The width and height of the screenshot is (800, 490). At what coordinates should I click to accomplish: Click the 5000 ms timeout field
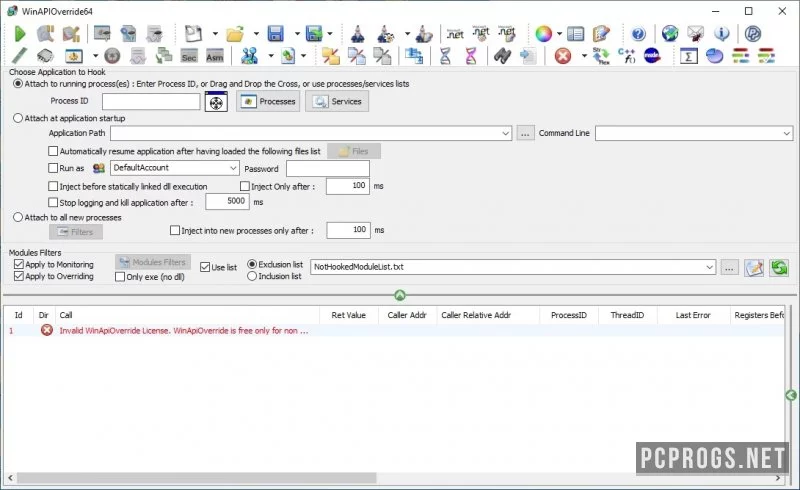[227, 201]
